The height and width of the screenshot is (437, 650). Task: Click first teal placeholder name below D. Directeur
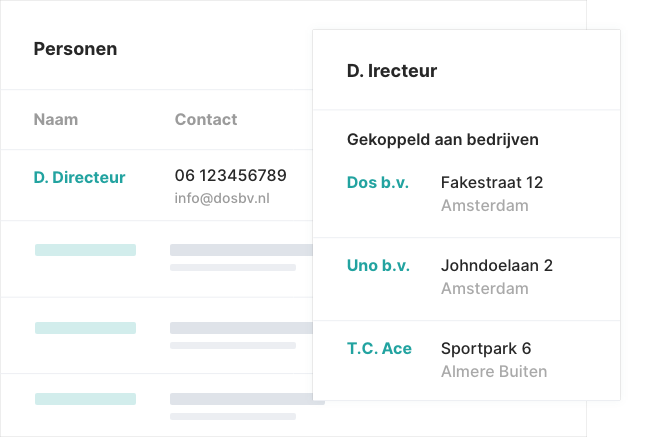pyautogui.click(x=85, y=250)
